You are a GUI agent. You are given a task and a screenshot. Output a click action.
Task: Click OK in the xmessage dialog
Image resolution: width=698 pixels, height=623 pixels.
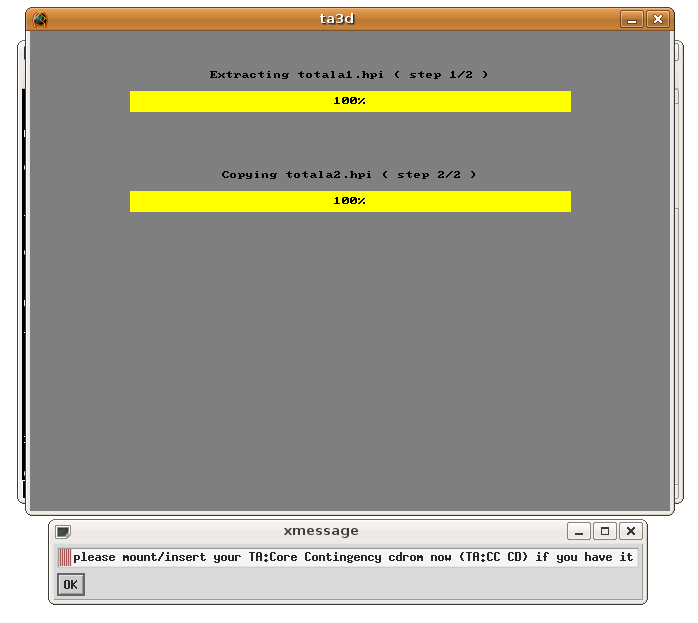coord(70,585)
